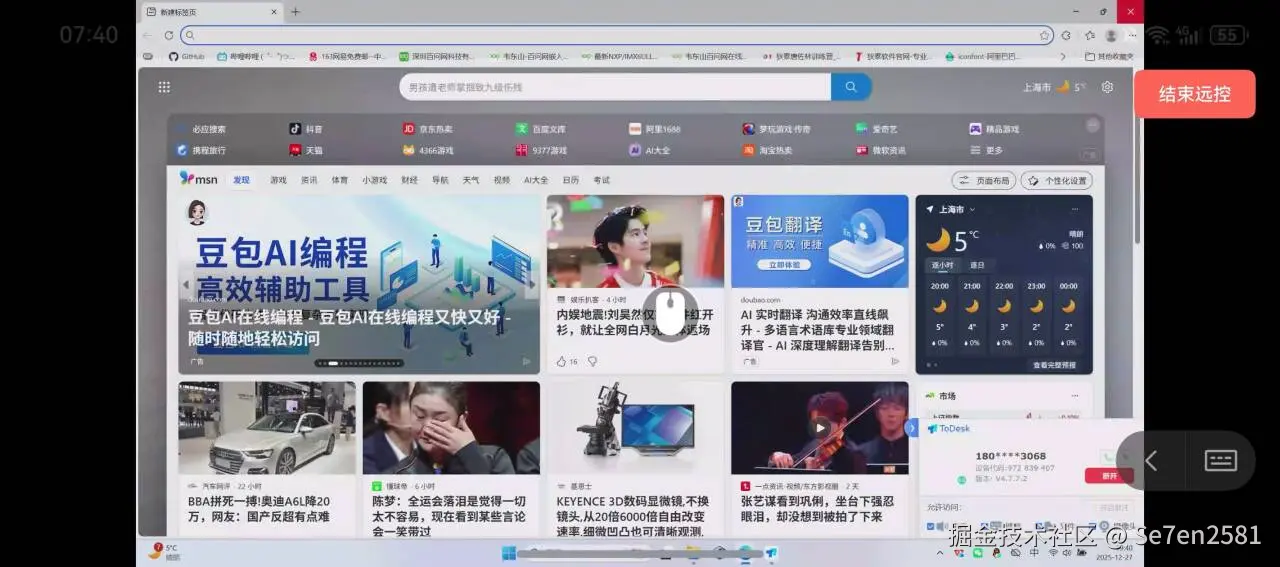Like the 内娱地震 article with thumbs up
Image resolution: width=1280 pixels, height=567 pixels.
click(x=562, y=361)
